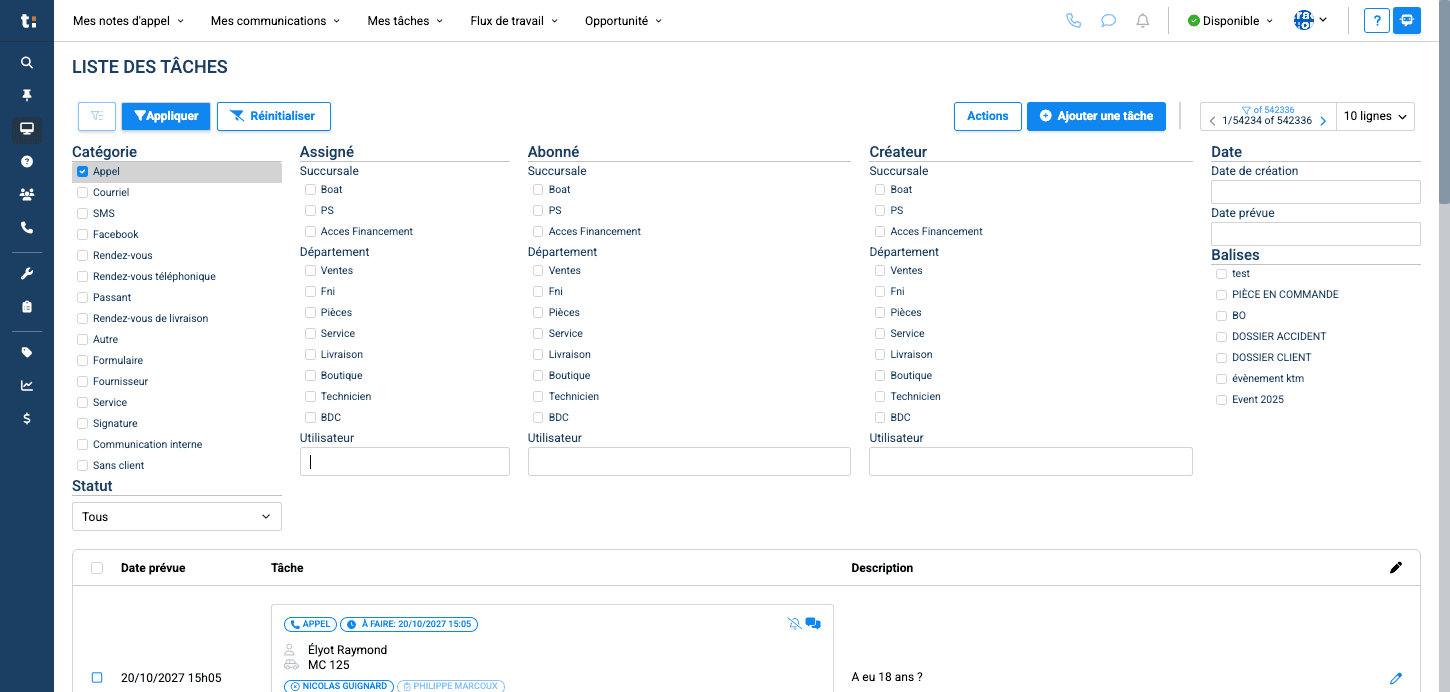Click the pin icon in the sidebar
Screen dimensions: 1450x692
click(27, 95)
